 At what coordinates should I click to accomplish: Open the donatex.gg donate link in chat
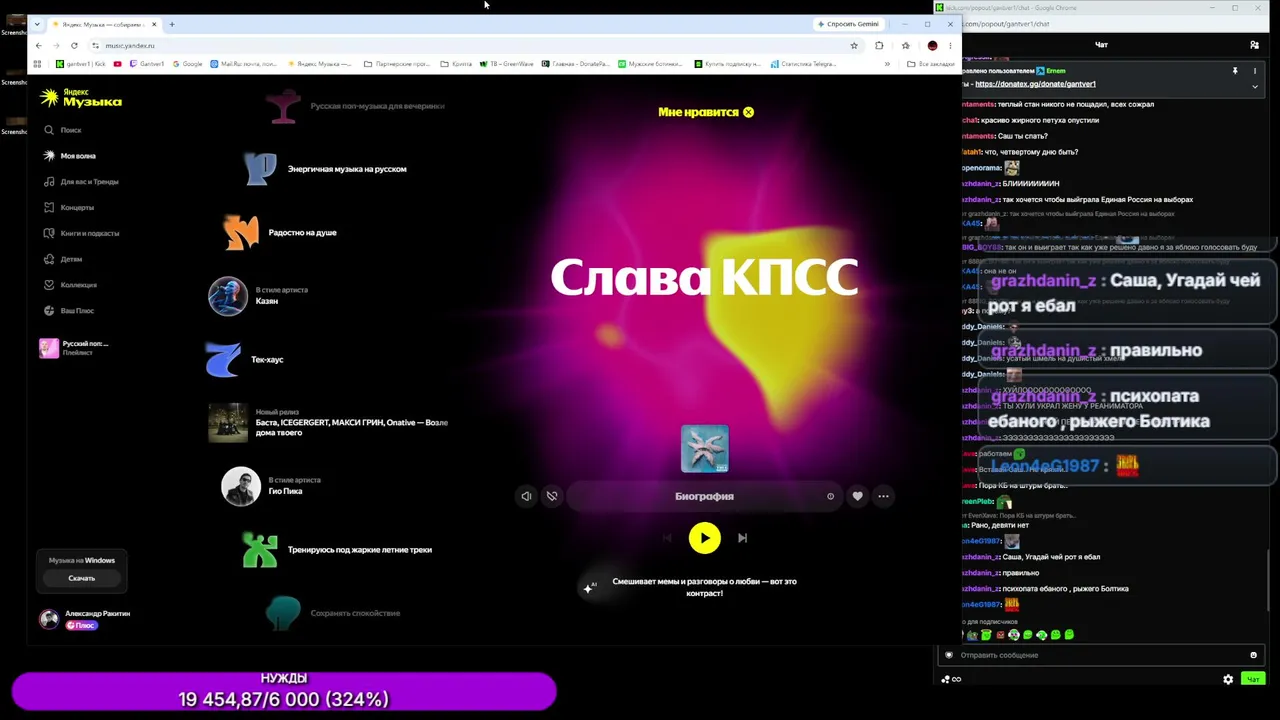[x=1035, y=84]
